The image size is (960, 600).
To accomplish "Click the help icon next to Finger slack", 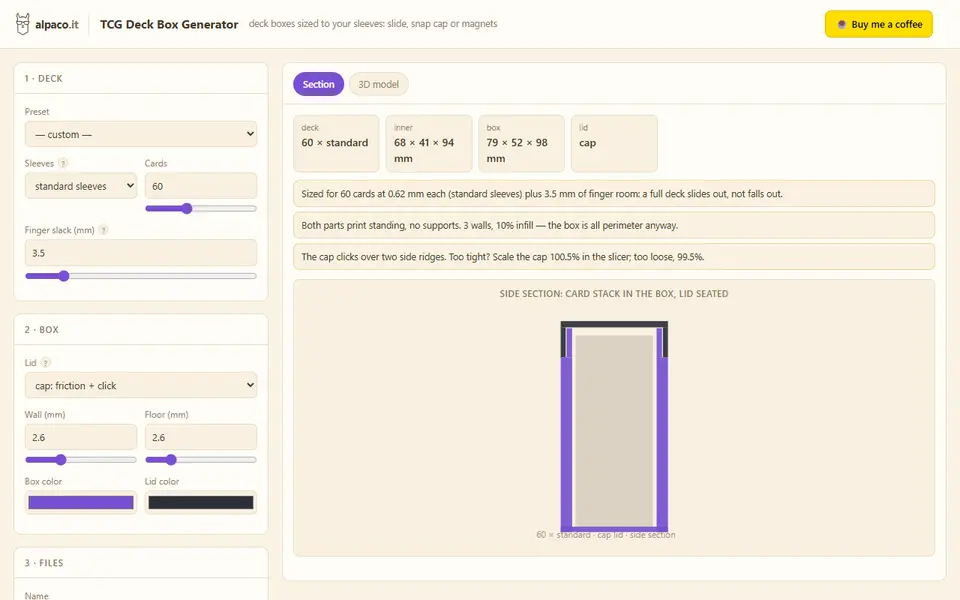I will (x=103, y=230).
